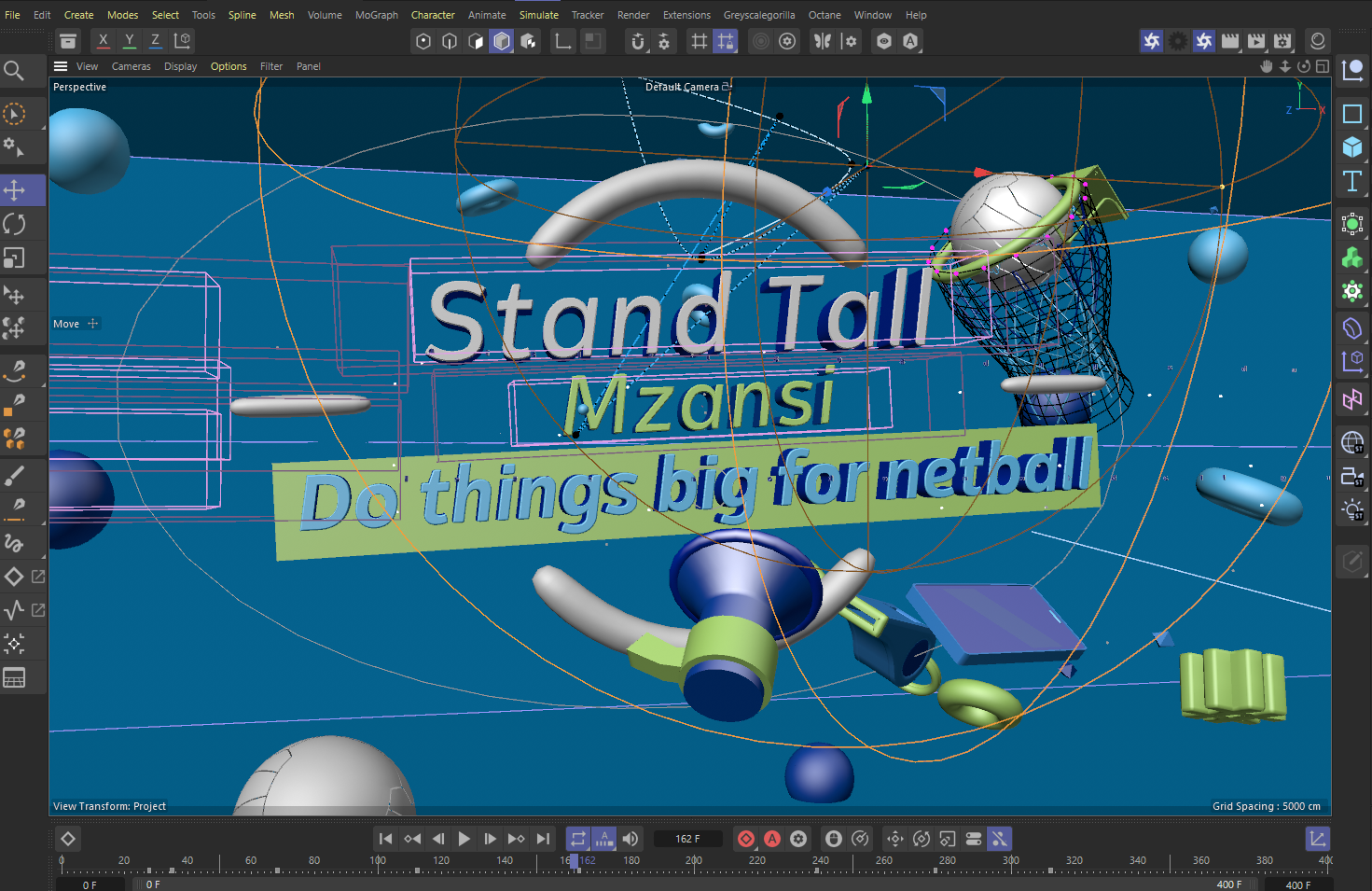Toggle X axis lock
The width and height of the screenshot is (1372, 891).
104,40
